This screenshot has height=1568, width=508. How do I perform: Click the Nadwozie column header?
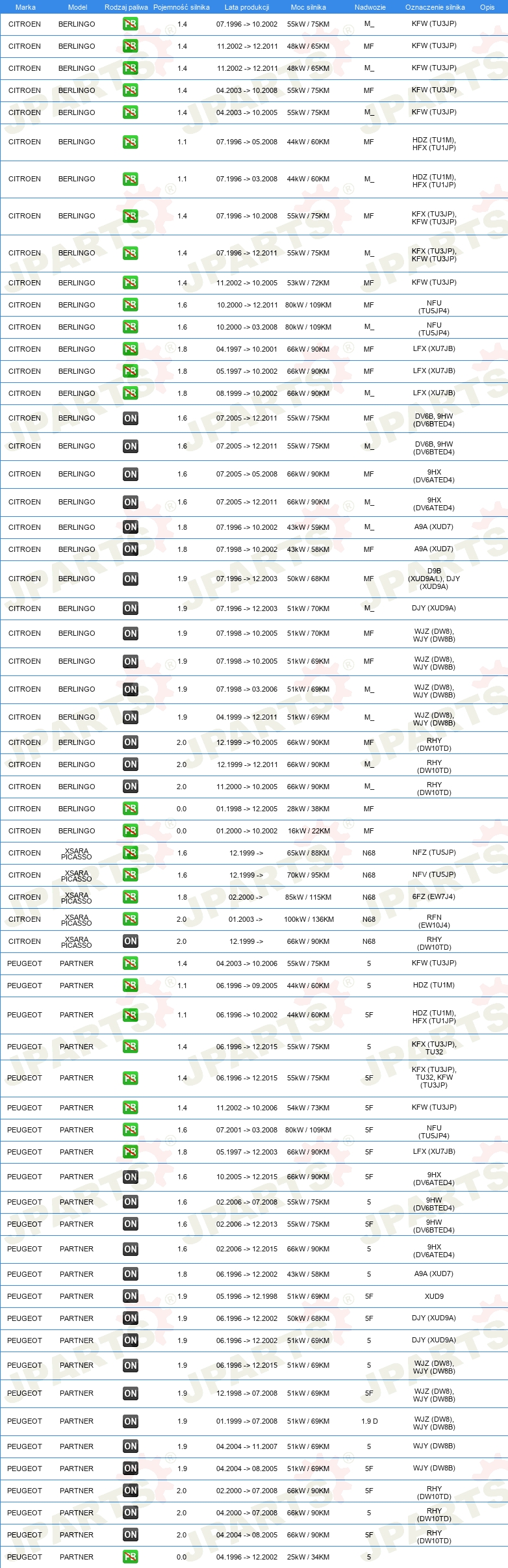pos(370,7)
